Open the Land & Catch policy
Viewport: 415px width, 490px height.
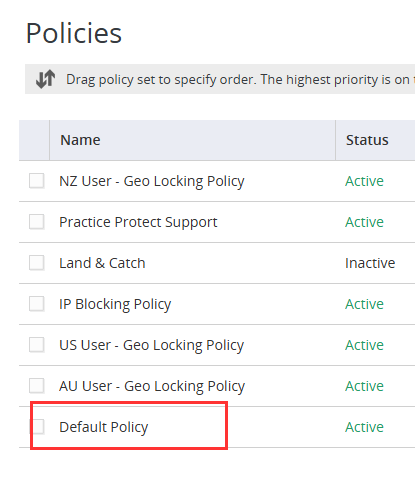pos(102,263)
